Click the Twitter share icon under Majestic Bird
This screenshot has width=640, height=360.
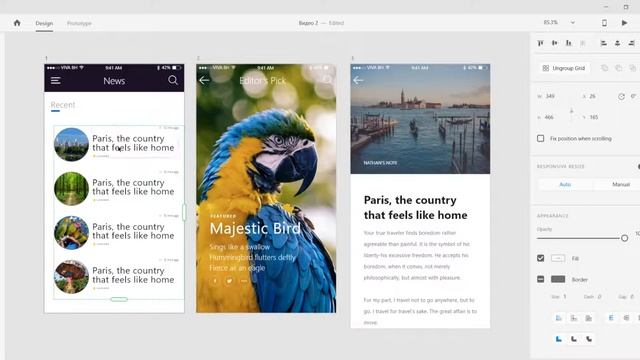click(x=229, y=281)
